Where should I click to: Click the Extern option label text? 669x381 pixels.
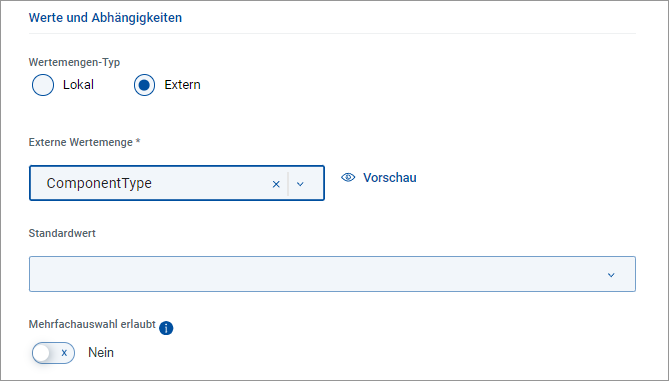coord(182,84)
